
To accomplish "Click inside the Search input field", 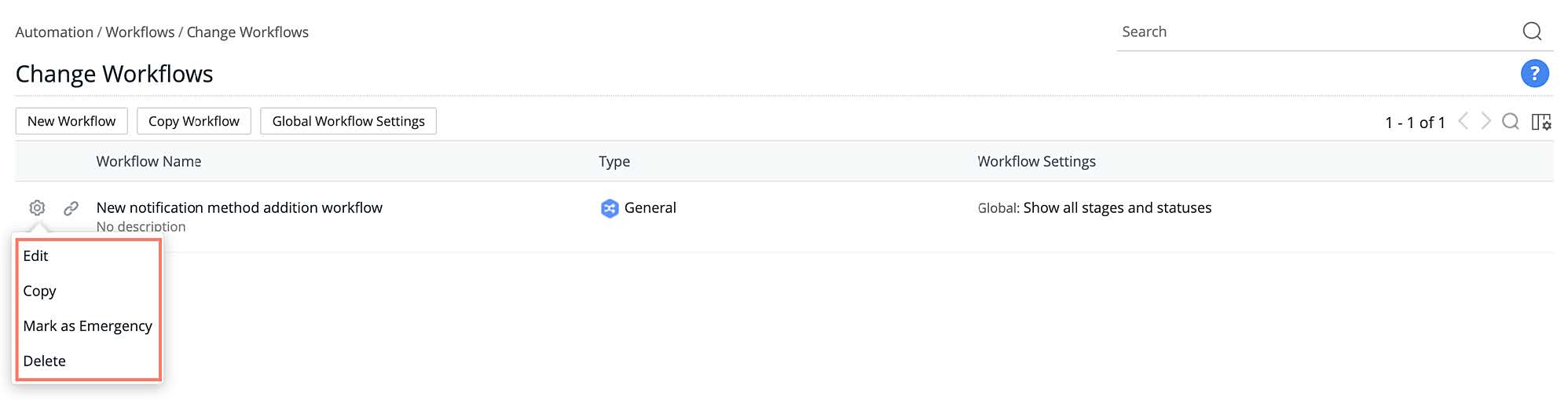I will click(x=1312, y=32).
